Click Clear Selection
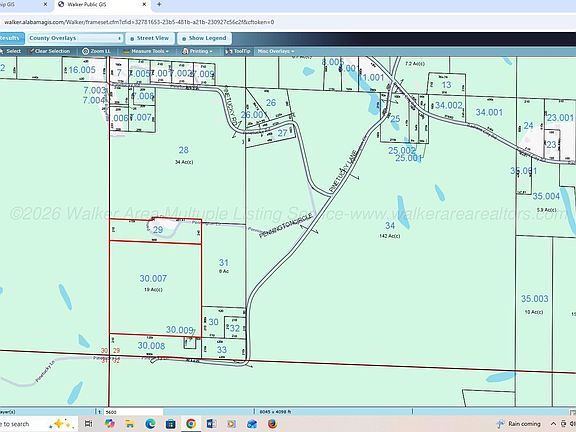The height and width of the screenshot is (432, 576). 50,51
